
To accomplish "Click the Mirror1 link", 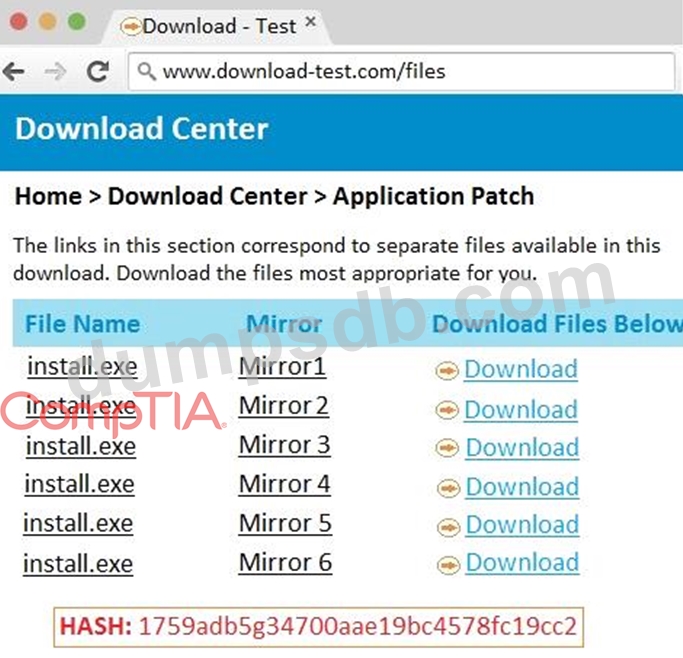I will (x=282, y=367).
